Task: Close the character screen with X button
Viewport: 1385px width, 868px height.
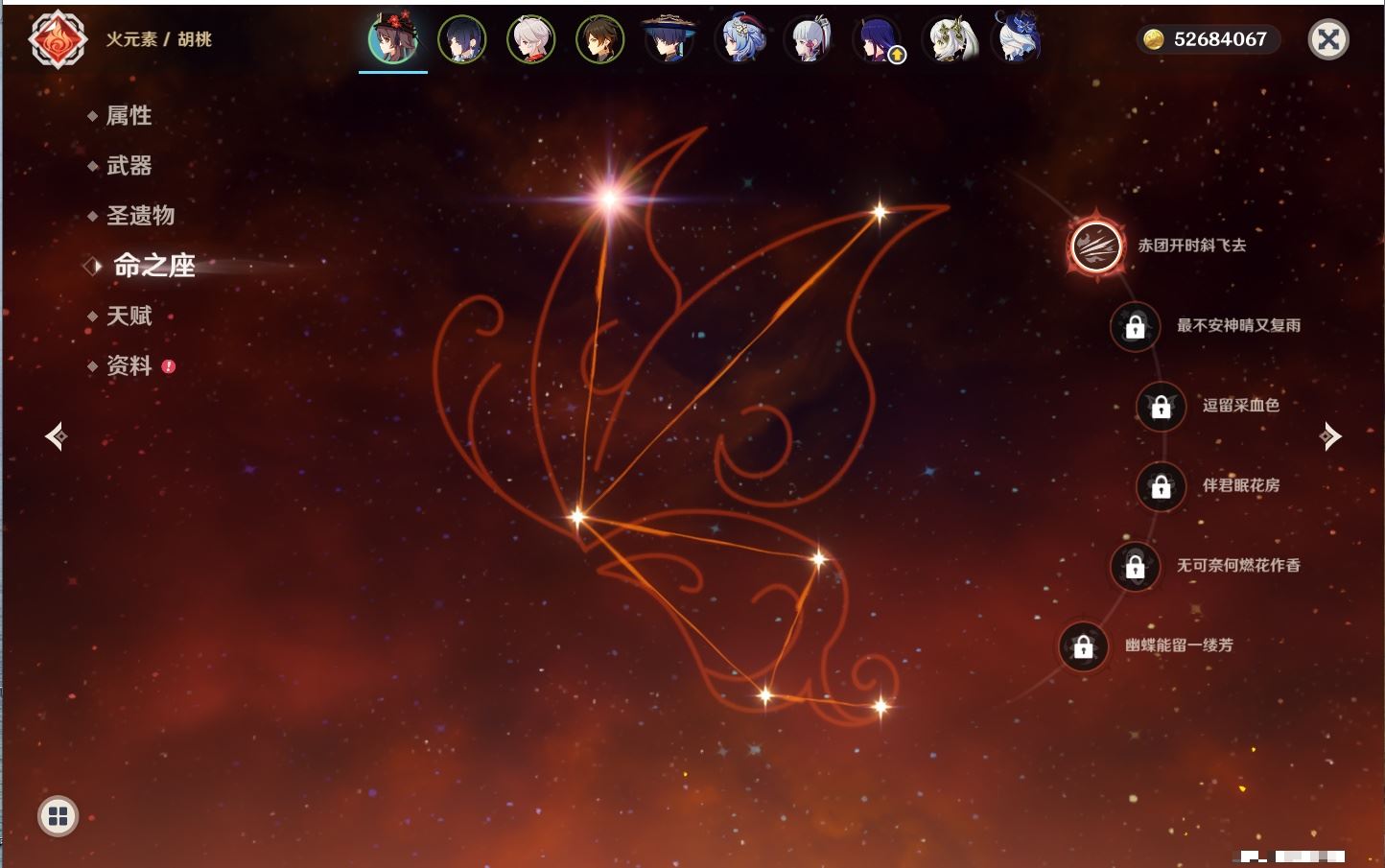Action: [1328, 39]
